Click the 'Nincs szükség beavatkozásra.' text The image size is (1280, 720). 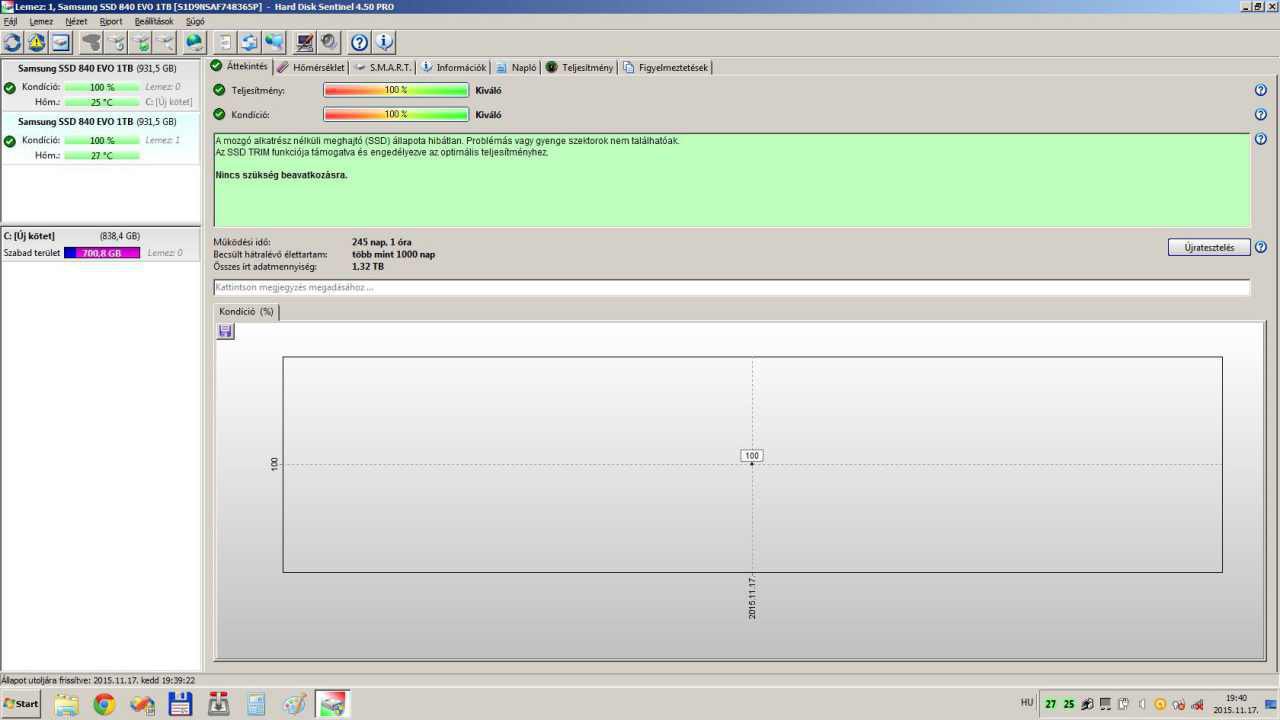click(281, 175)
